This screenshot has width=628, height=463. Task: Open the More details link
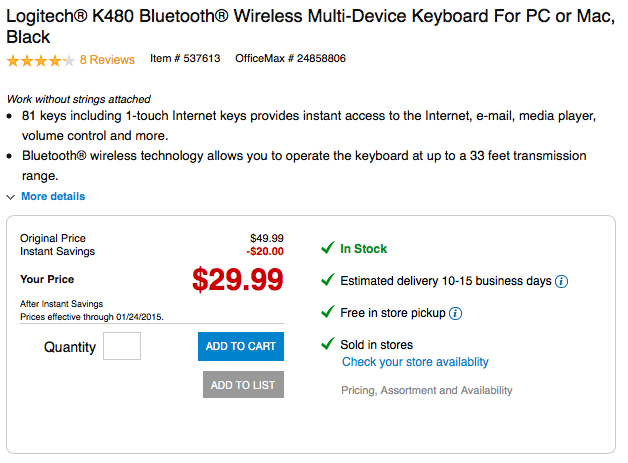(53, 196)
